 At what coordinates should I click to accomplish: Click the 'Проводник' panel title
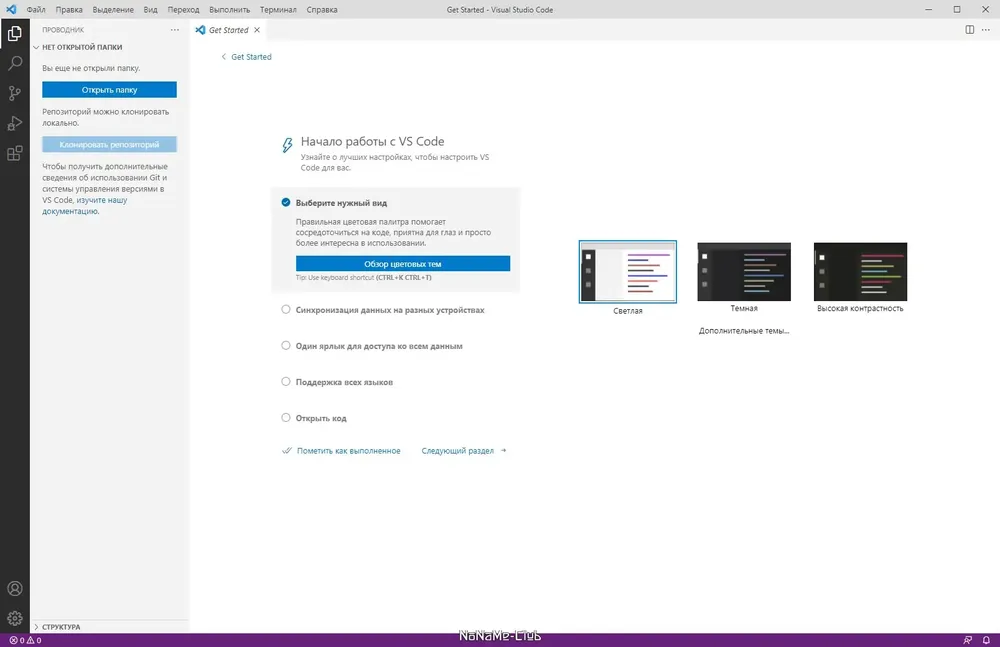pyautogui.click(x=63, y=30)
